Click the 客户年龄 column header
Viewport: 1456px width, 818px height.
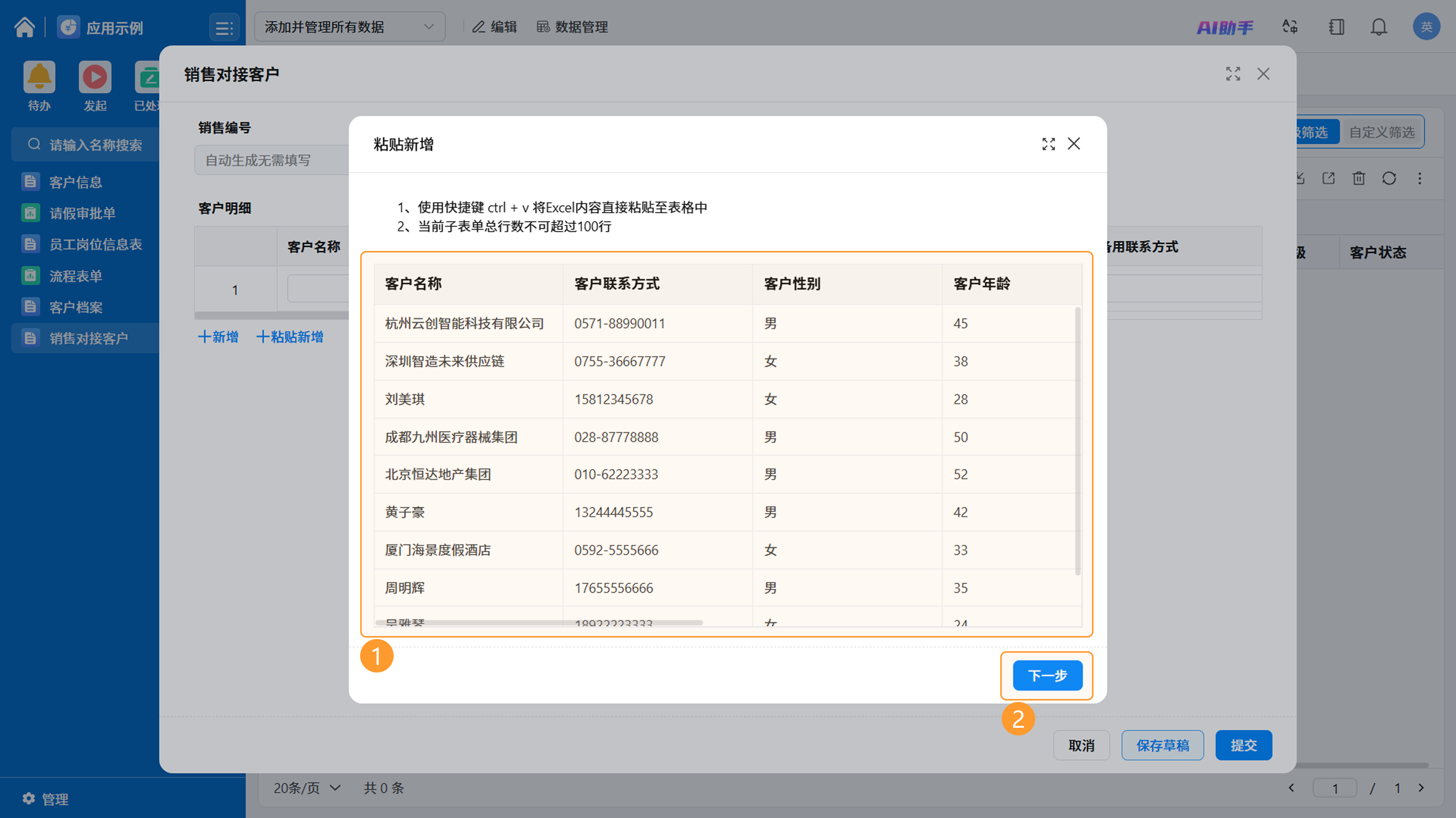click(1012, 284)
